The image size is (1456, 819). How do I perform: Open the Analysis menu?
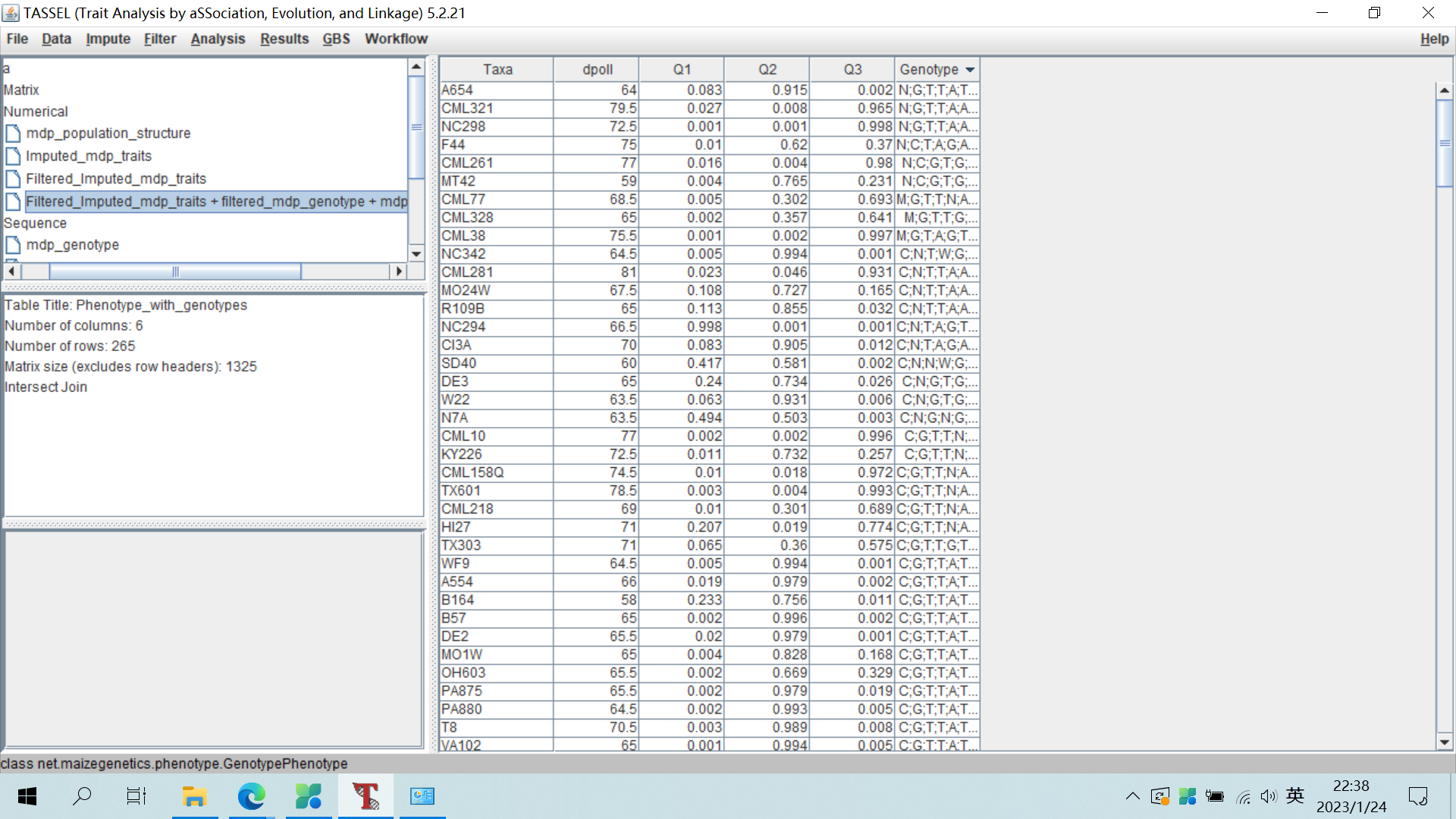[x=218, y=39]
